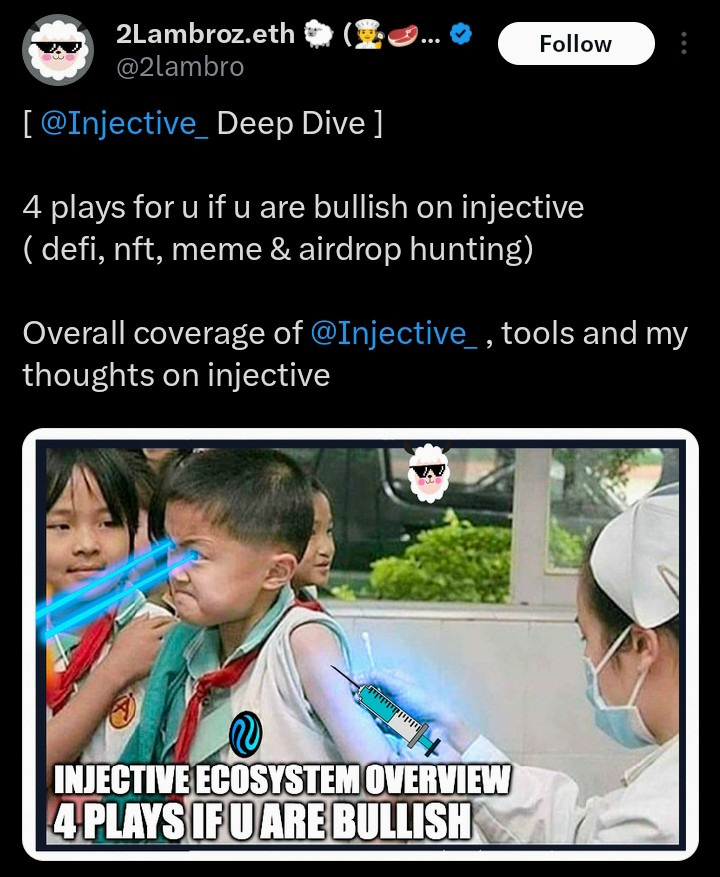Screen dimensions: 720x877
Task: Open the 2Lambroz.eth display name link
Action: pyautogui.click(x=205, y=34)
